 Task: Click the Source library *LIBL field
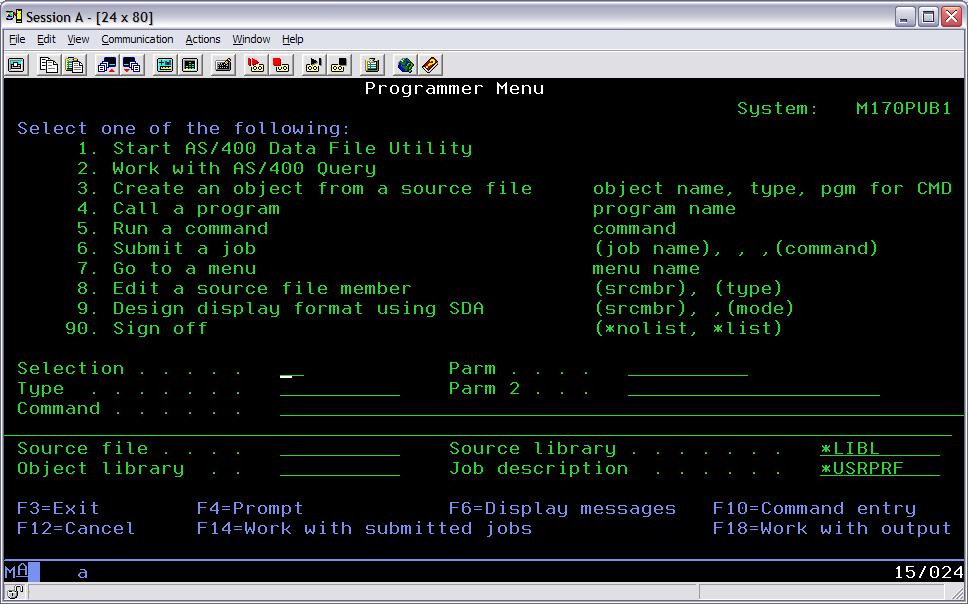[880, 449]
